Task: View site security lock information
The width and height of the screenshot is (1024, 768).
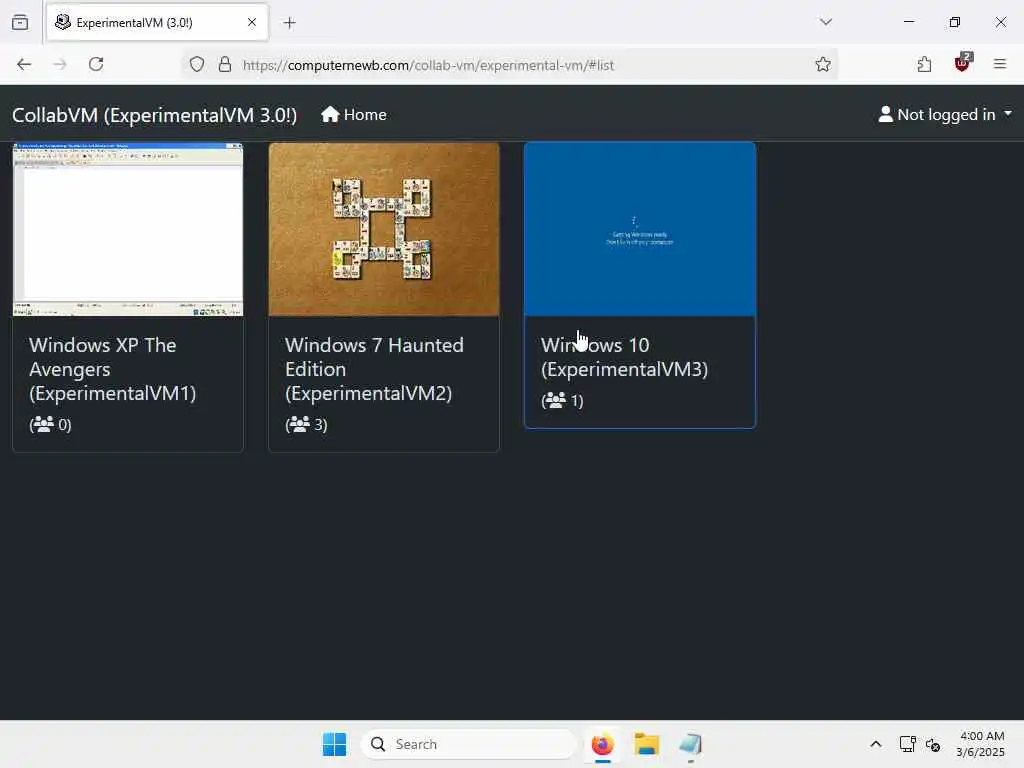Action: pos(225,65)
